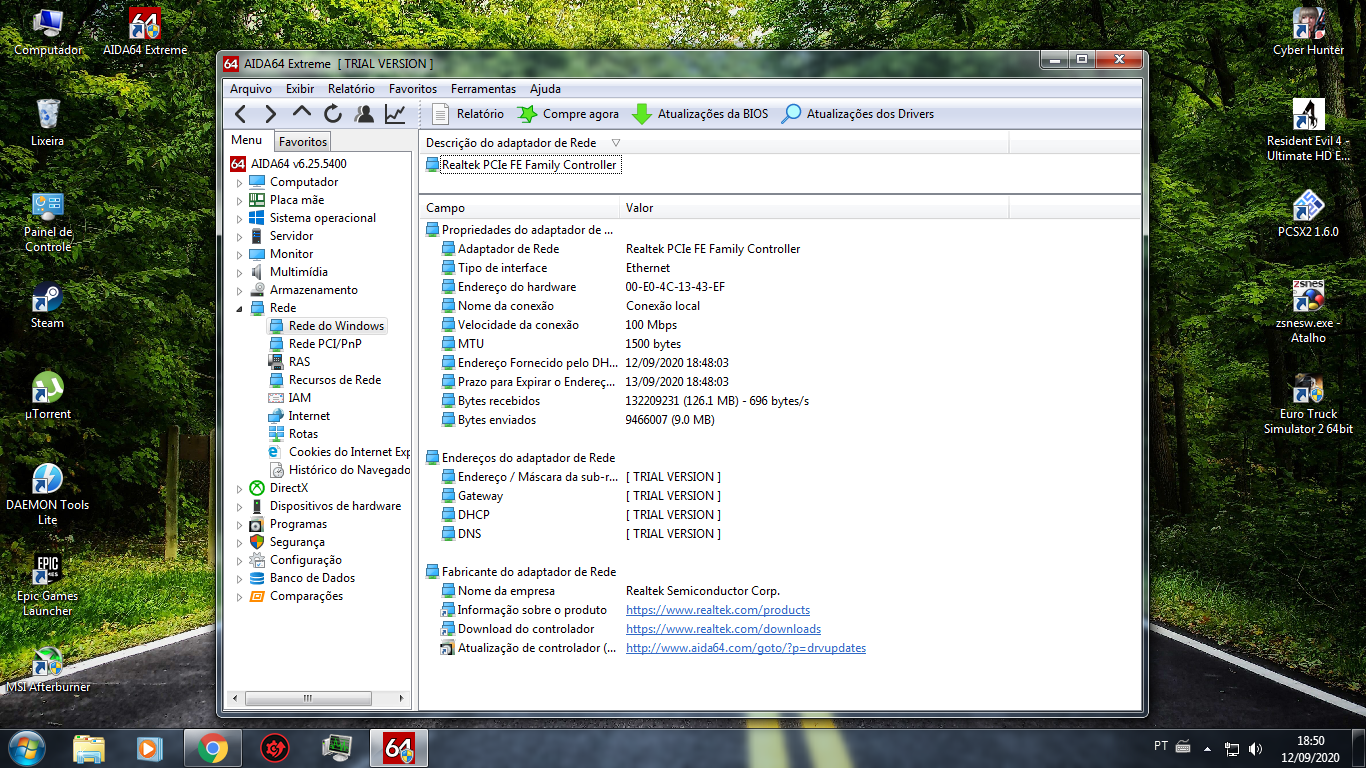Select the Menu tab
1366x768 pixels.
pos(247,141)
